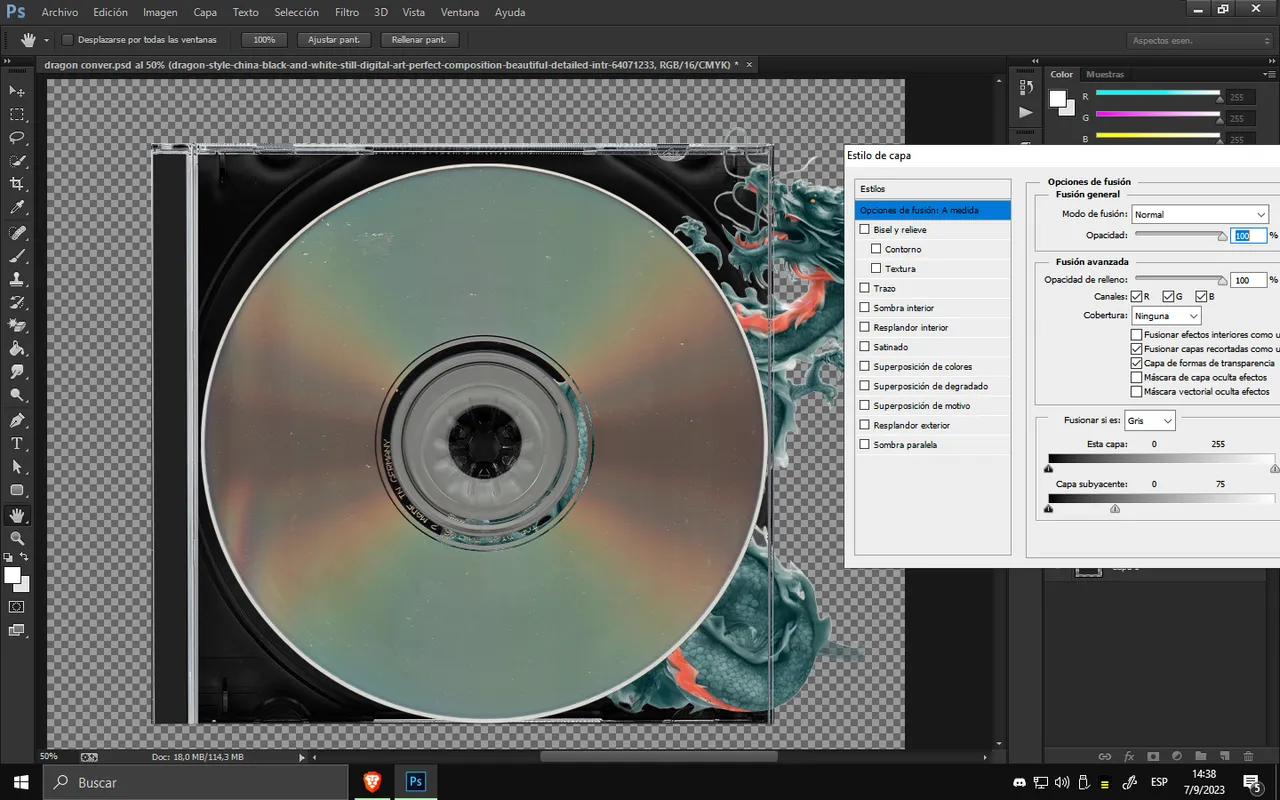This screenshot has height=800, width=1280.
Task: Open the Ventana menu
Action: [459, 12]
